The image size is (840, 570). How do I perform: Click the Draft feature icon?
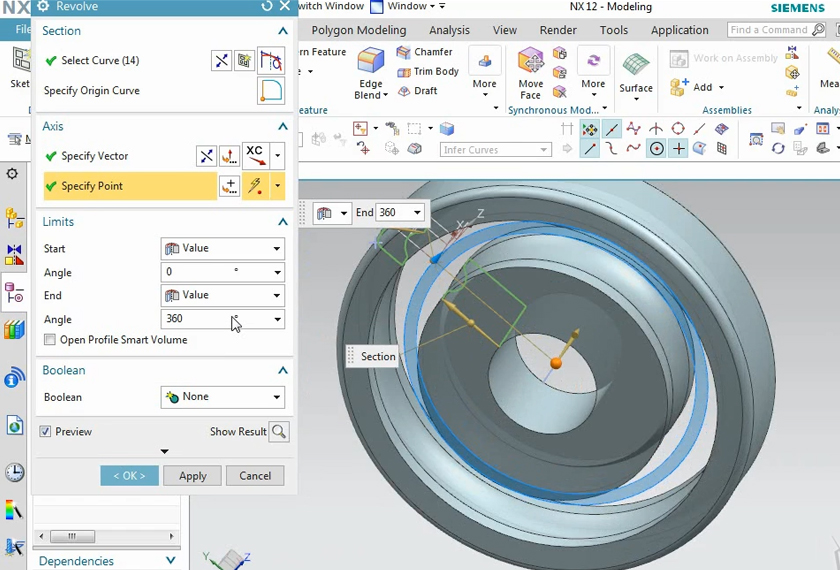(x=417, y=91)
